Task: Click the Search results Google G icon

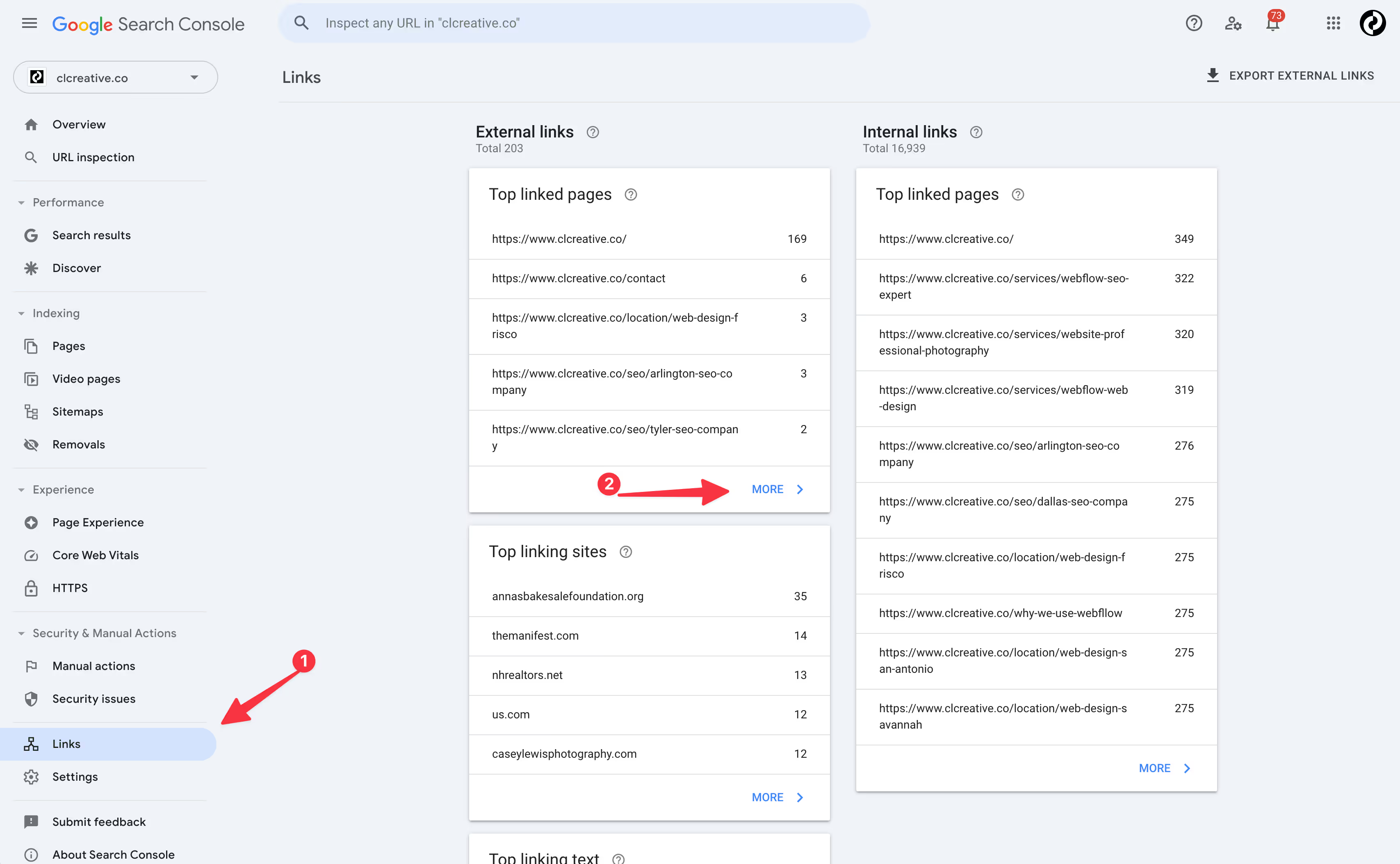Action: point(31,235)
